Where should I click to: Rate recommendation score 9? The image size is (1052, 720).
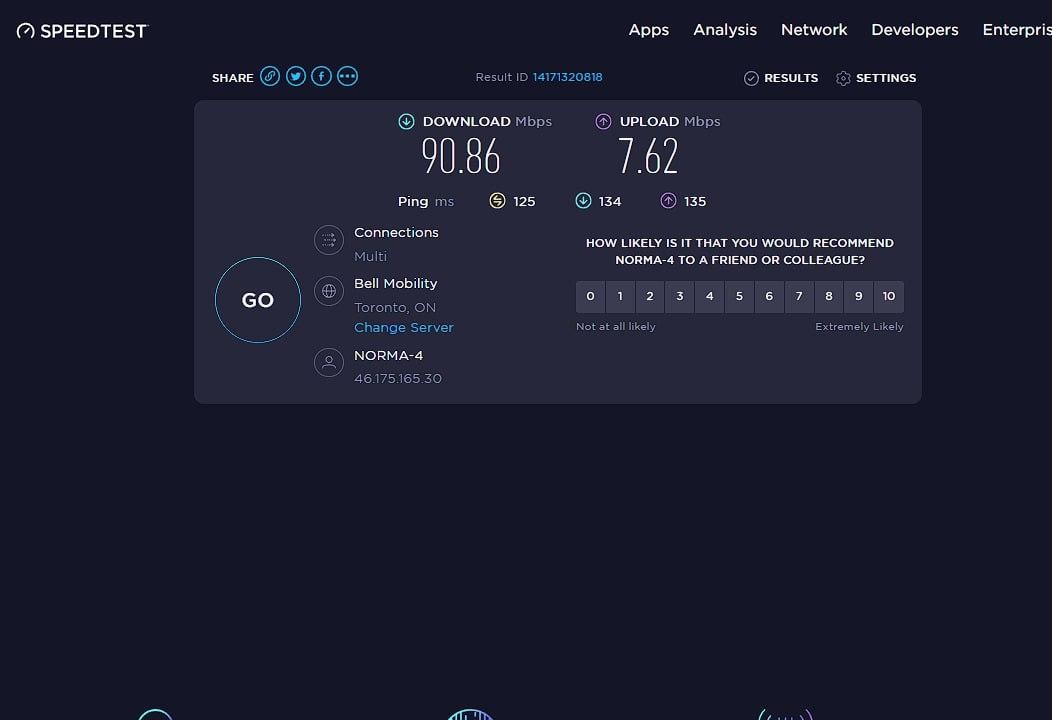(x=858, y=297)
